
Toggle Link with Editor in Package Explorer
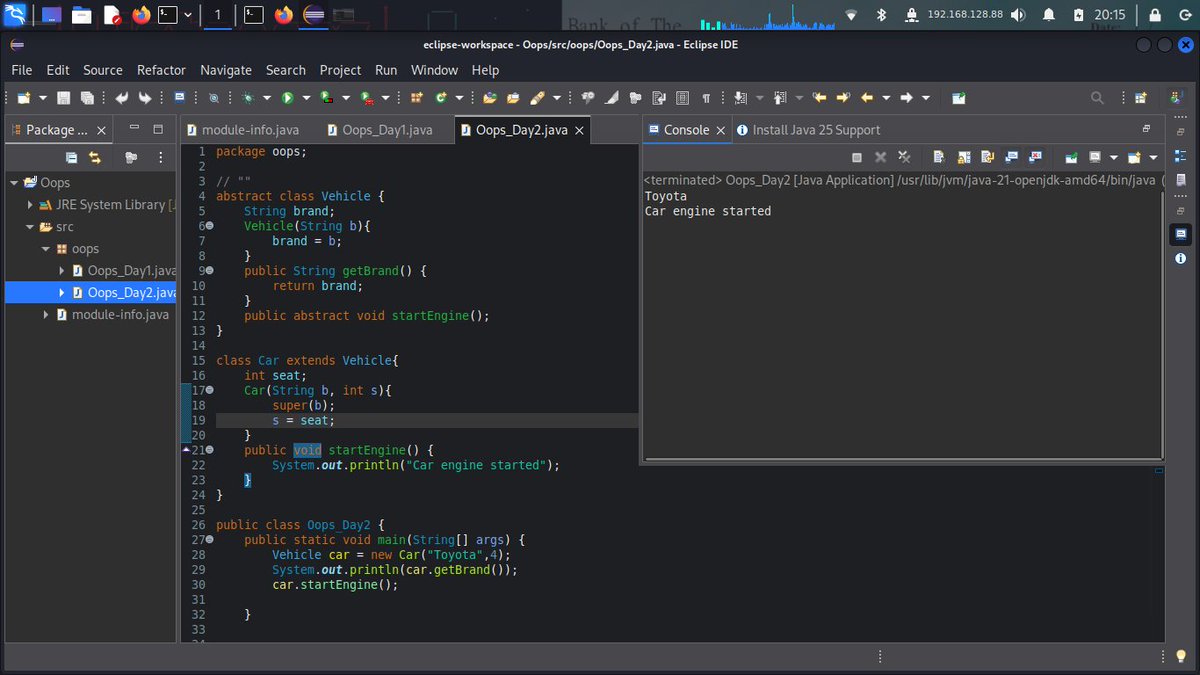point(95,157)
